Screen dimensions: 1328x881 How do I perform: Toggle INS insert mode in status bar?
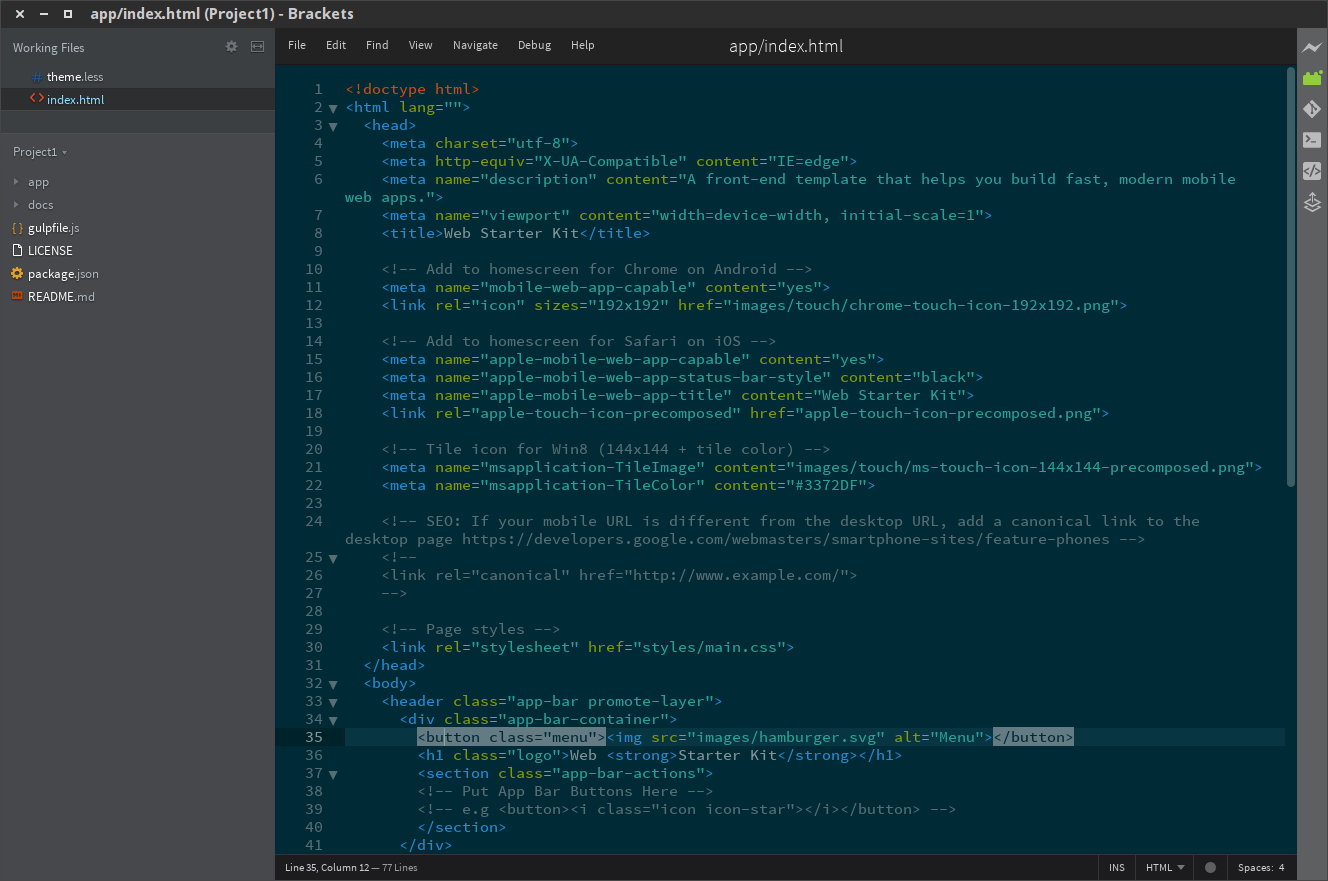click(1117, 867)
